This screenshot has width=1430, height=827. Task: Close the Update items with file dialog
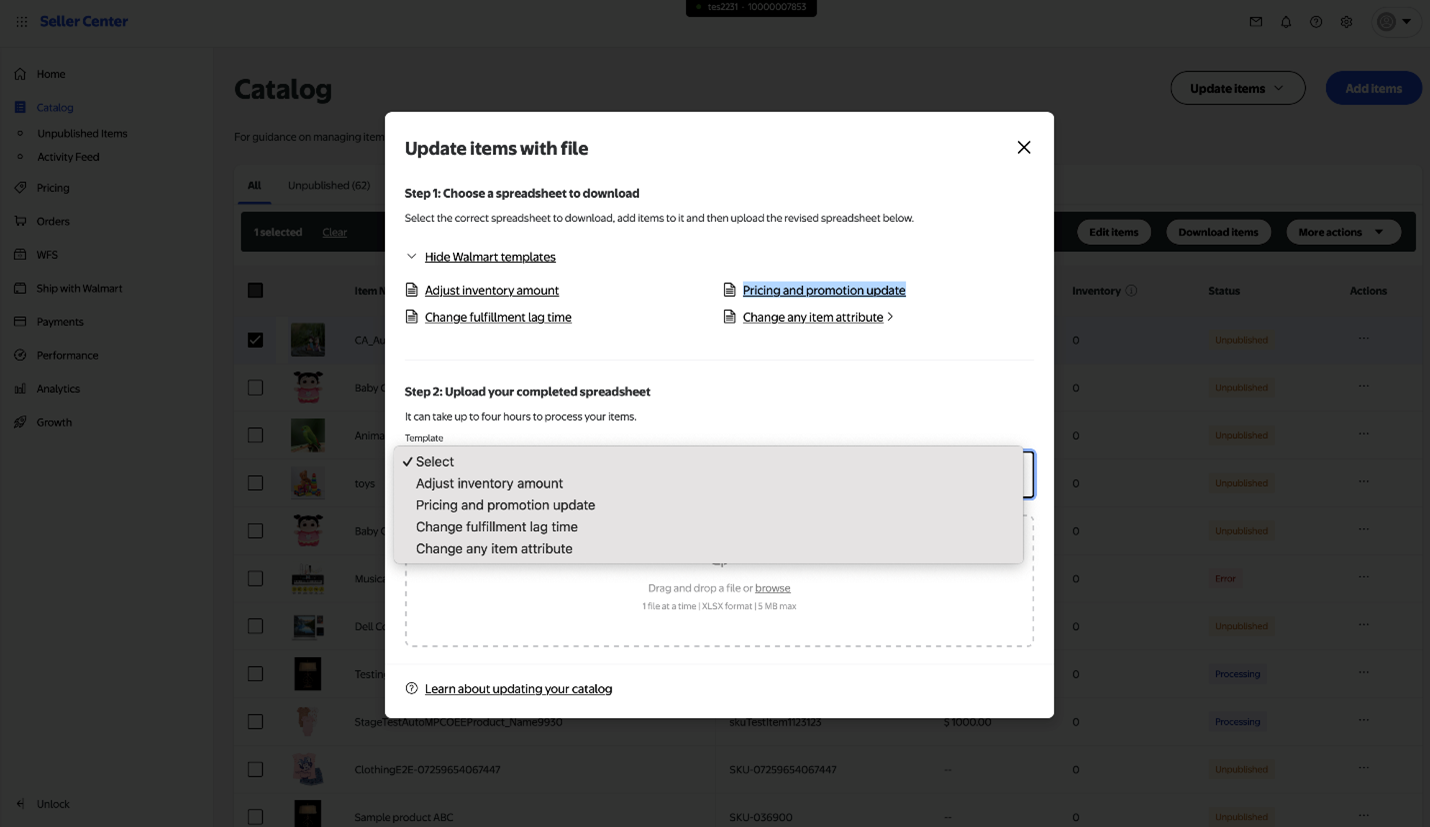tap(1023, 148)
